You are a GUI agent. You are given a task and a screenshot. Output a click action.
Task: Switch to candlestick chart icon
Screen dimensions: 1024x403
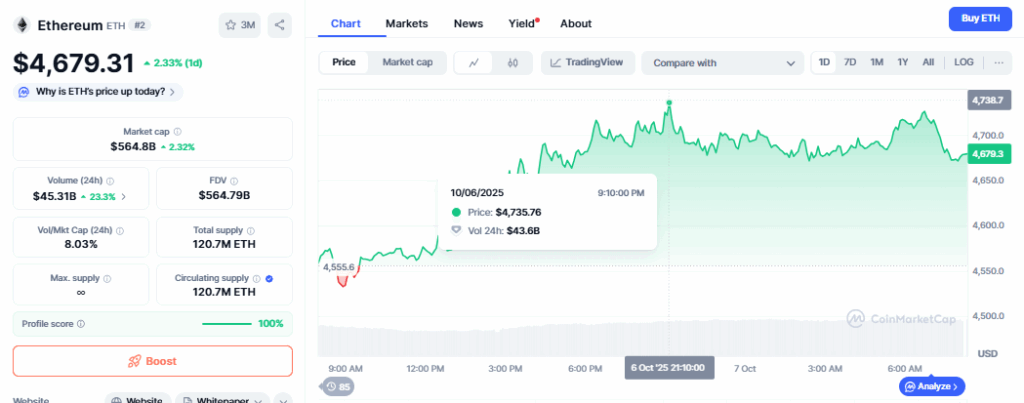point(513,63)
